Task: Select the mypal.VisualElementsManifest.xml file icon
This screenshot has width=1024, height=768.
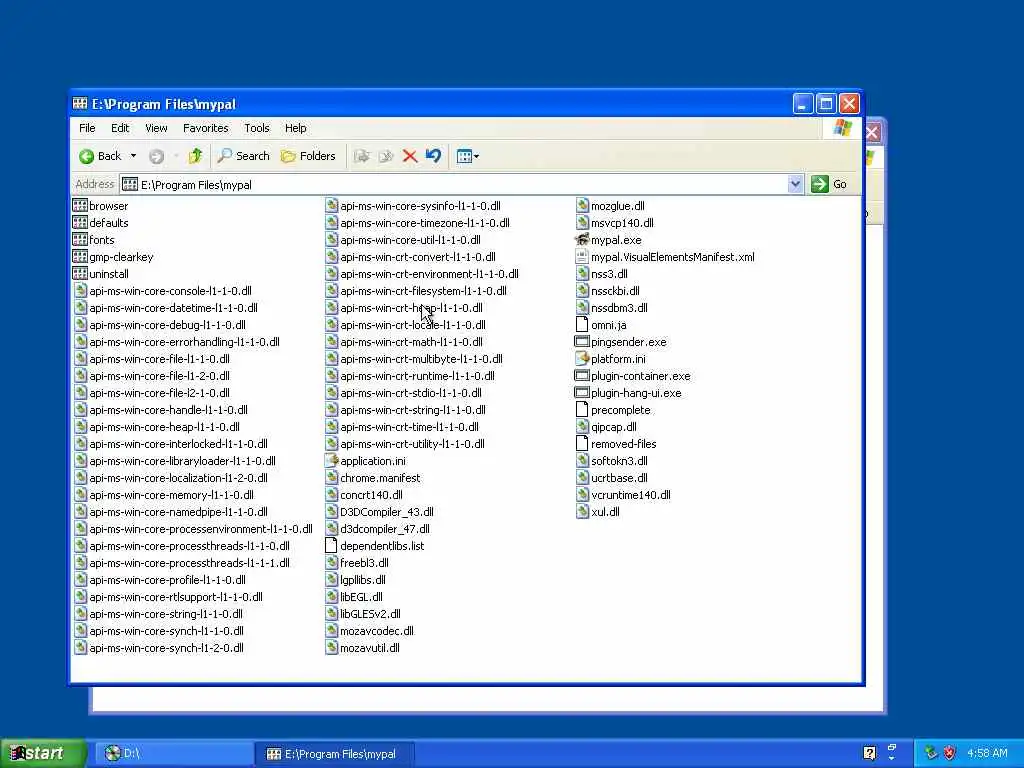Action: (x=582, y=257)
